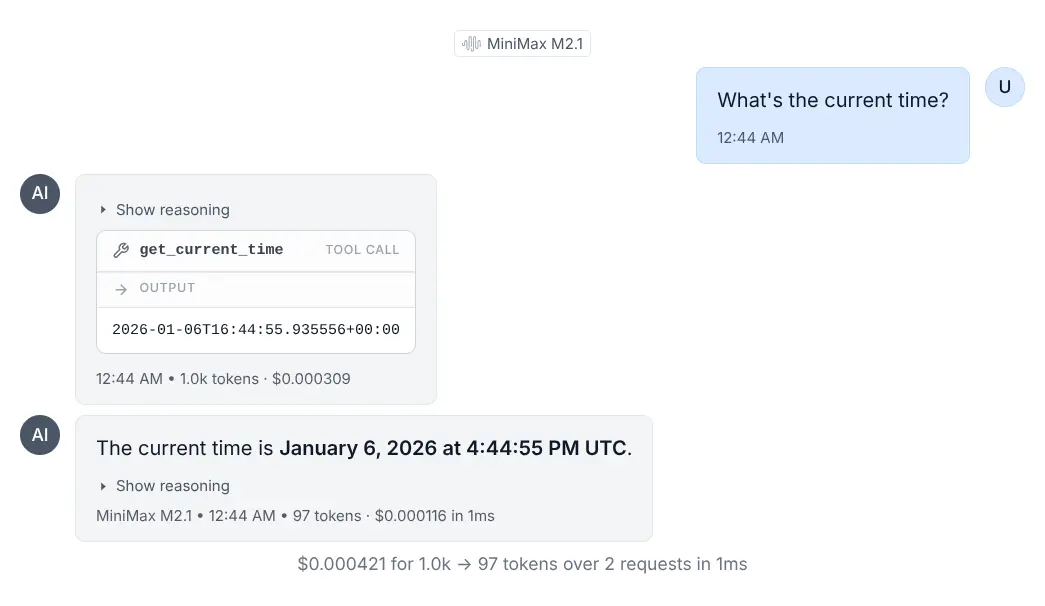
Task: Click the user message "What's the current time?"
Action: pyautogui.click(x=833, y=100)
